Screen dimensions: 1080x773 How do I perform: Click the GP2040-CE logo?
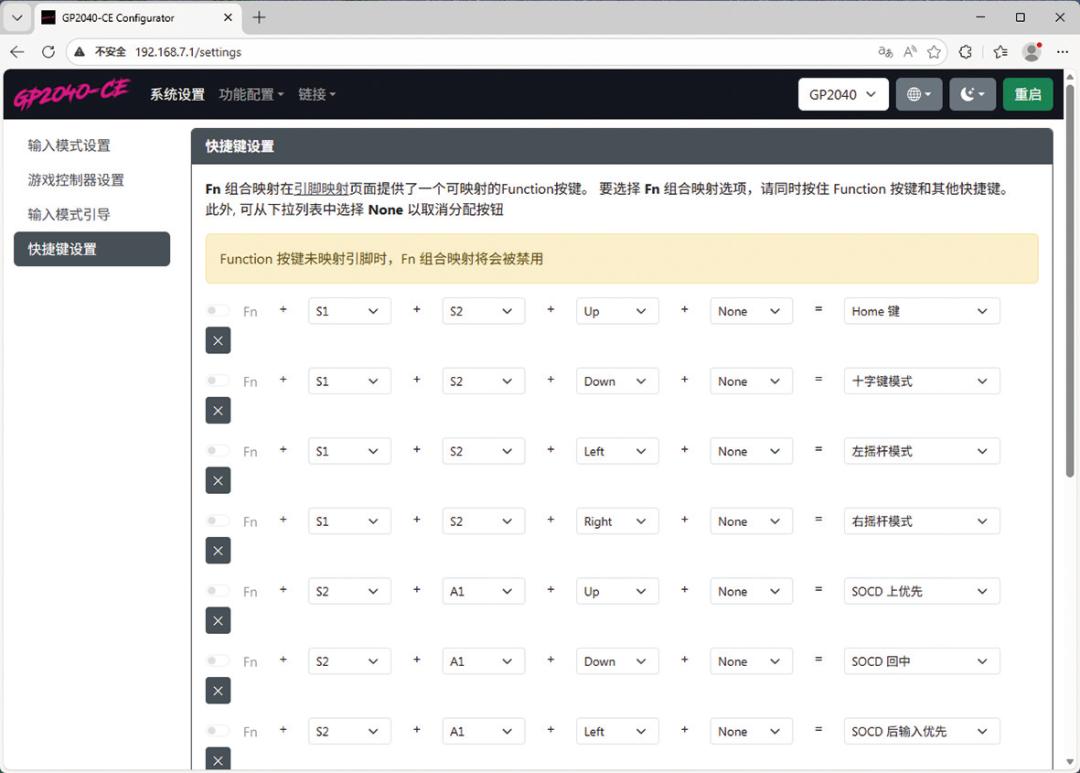point(72,94)
